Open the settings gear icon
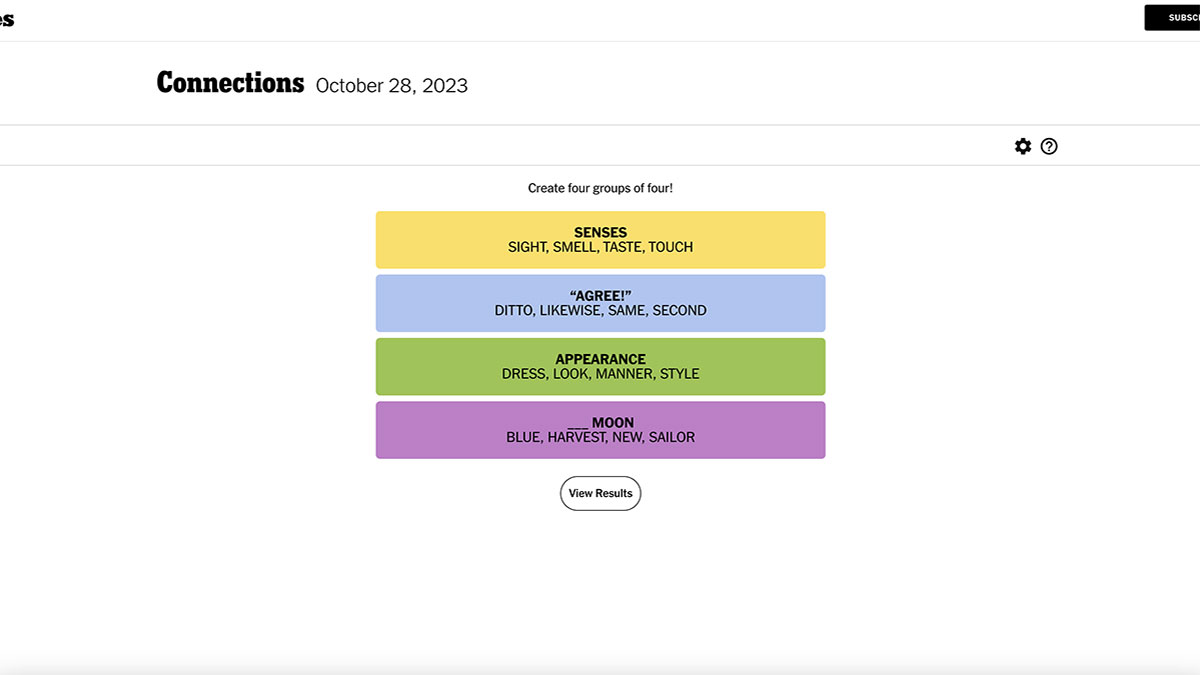The image size is (1200, 675). [x=1022, y=146]
